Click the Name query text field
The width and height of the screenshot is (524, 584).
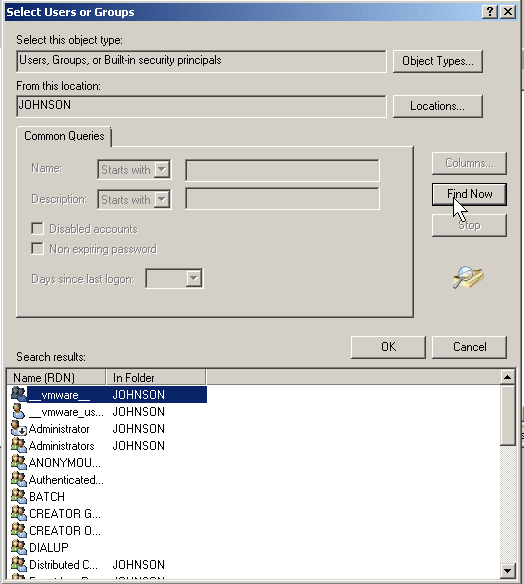(x=282, y=170)
